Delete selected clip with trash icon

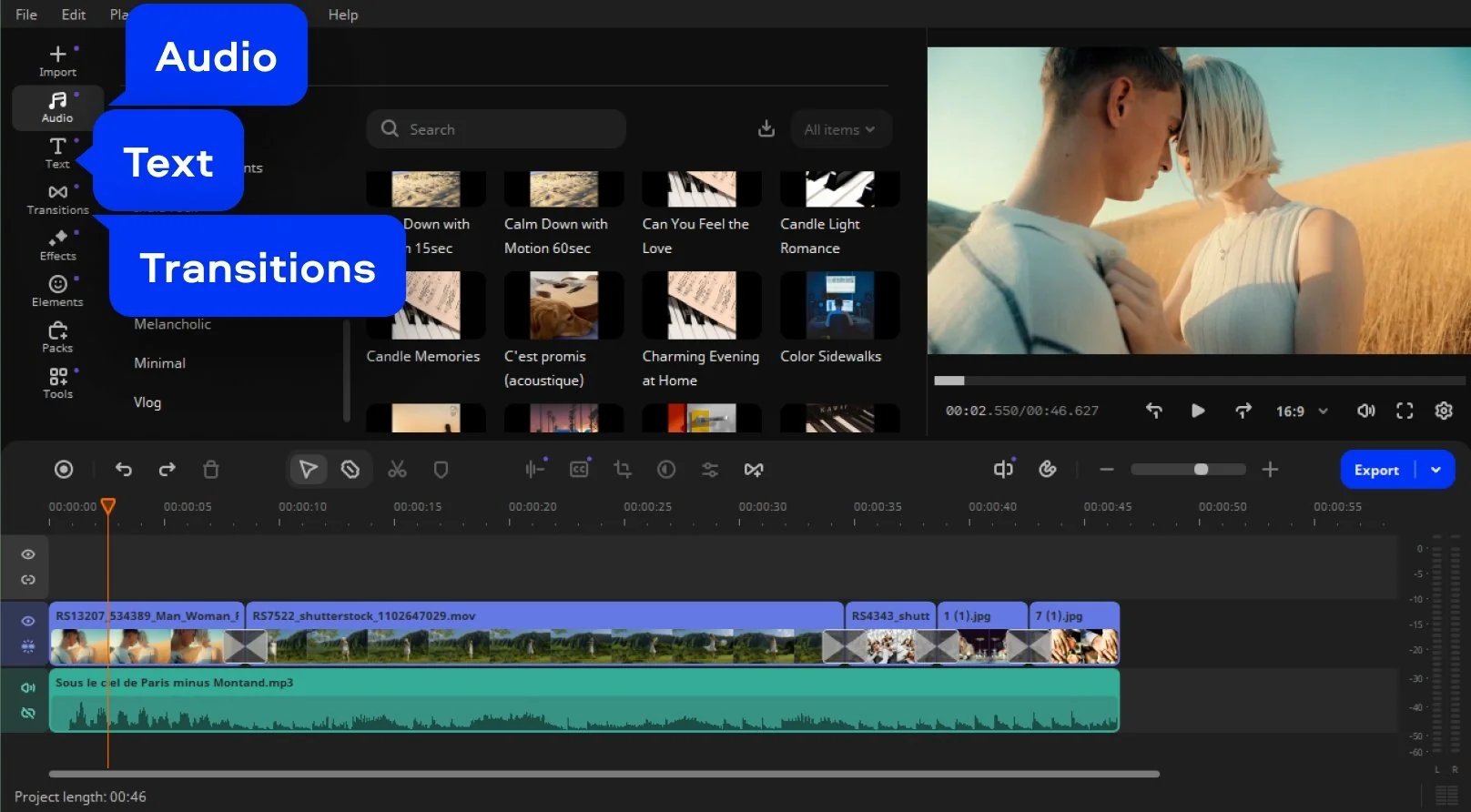(211, 470)
